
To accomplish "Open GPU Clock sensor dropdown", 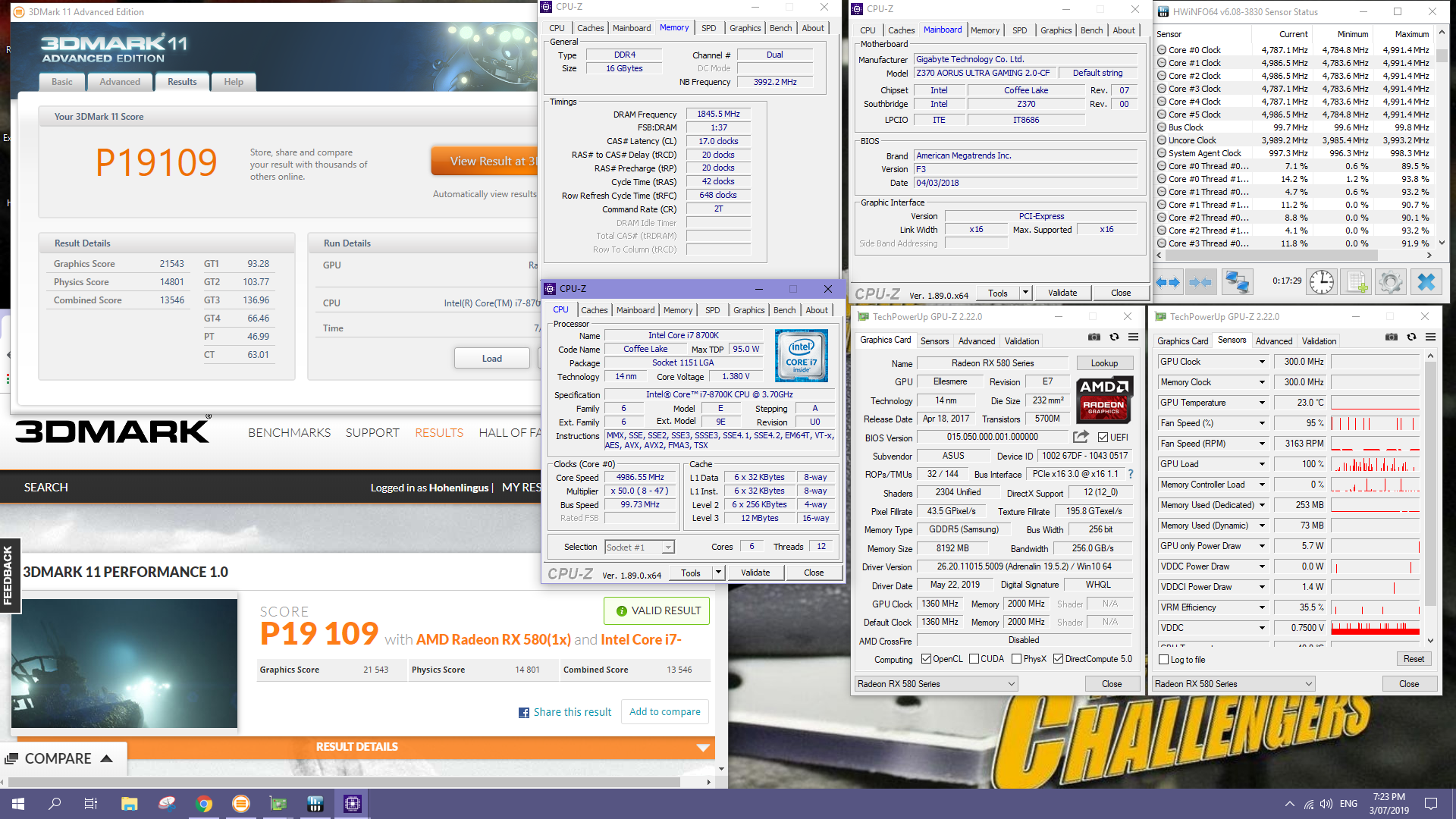I will coord(1262,362).
